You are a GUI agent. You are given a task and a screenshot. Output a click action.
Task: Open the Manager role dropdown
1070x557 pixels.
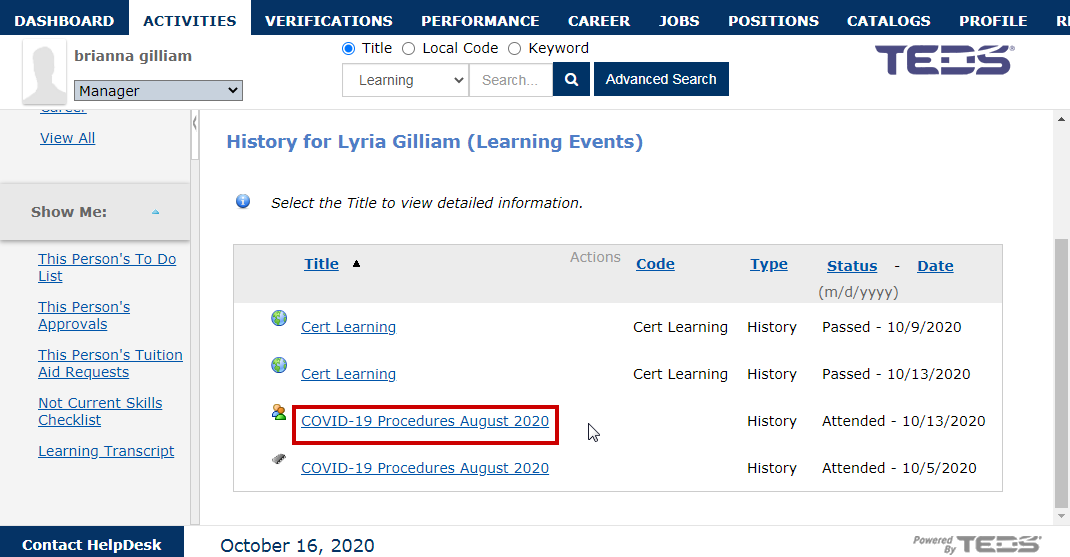click(158, 90)
